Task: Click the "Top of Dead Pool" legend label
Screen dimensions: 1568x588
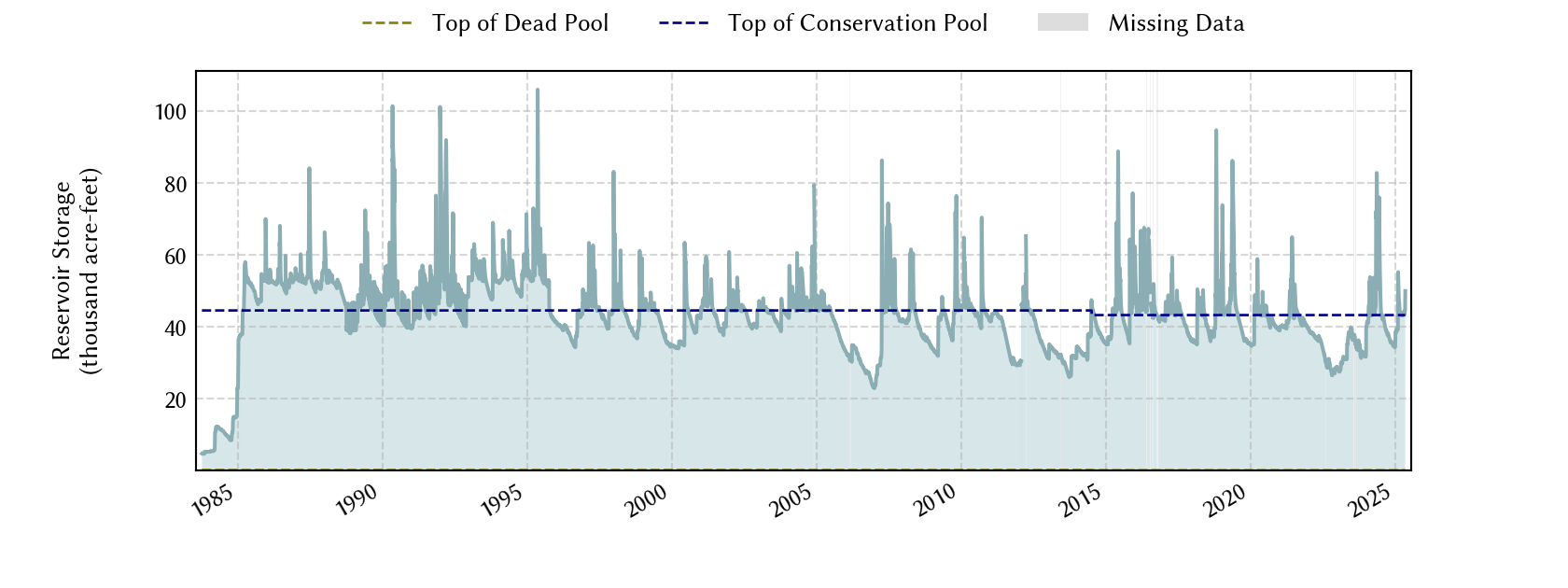Action: [520, 23]
